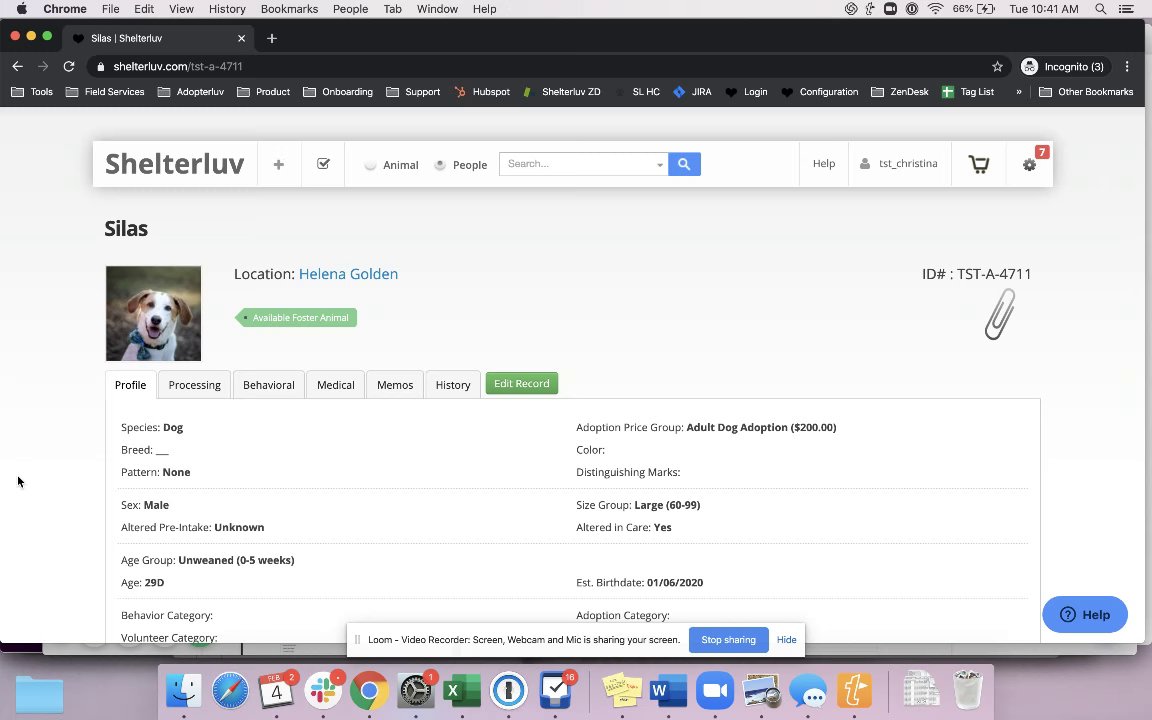The width and height of the screenshot is (1152, 720).
Task: Open the Other Bookmarks folder
Action: coord(1087,92)
